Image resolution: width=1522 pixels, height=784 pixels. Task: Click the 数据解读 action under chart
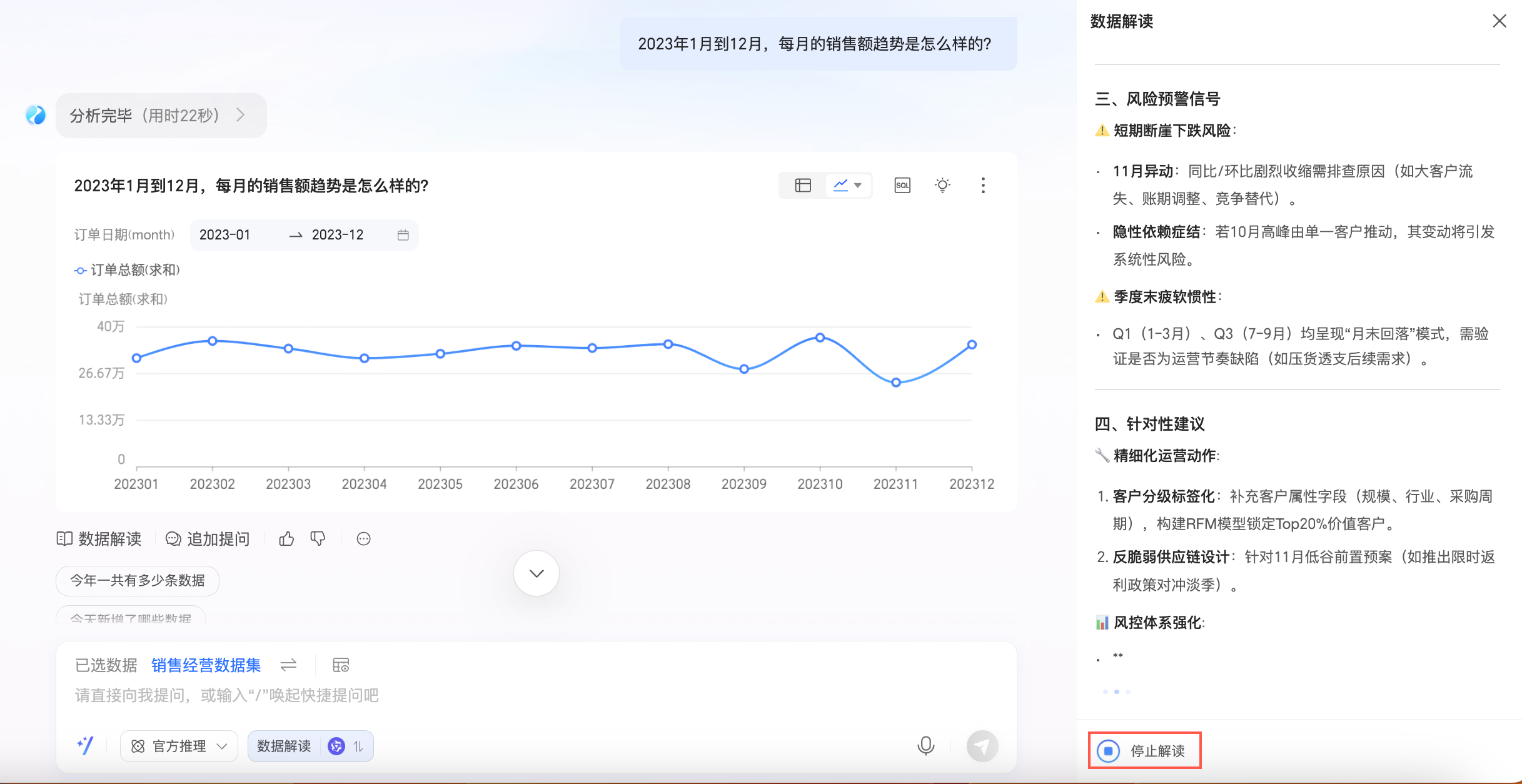[99, 539]
